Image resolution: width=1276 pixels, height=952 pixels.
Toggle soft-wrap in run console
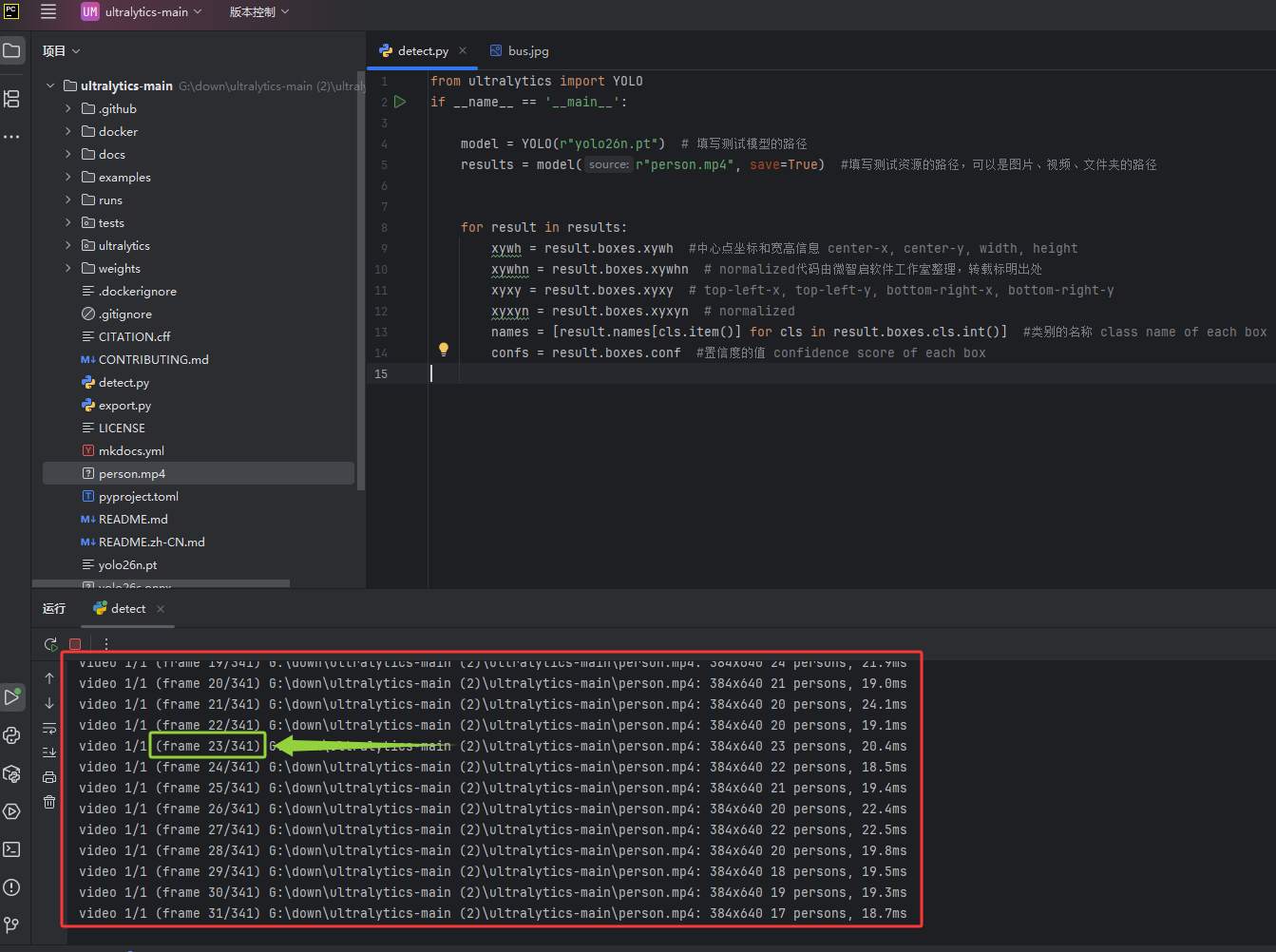click(49, 728)
